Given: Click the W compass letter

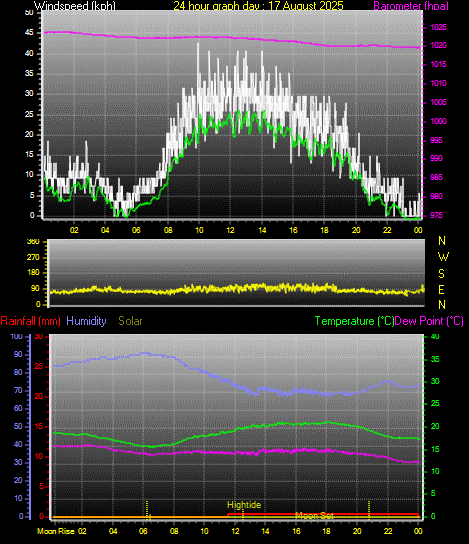Looking at the screenshot, I should pos(443,257).
